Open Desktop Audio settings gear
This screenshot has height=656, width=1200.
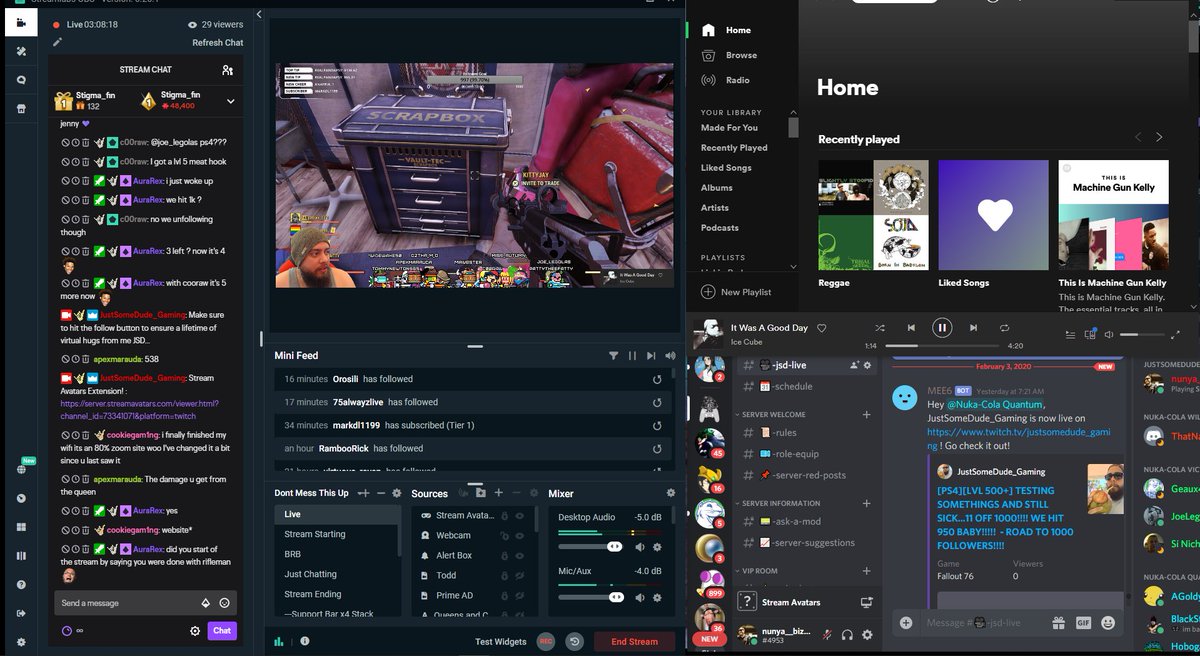tap(657, 547)
